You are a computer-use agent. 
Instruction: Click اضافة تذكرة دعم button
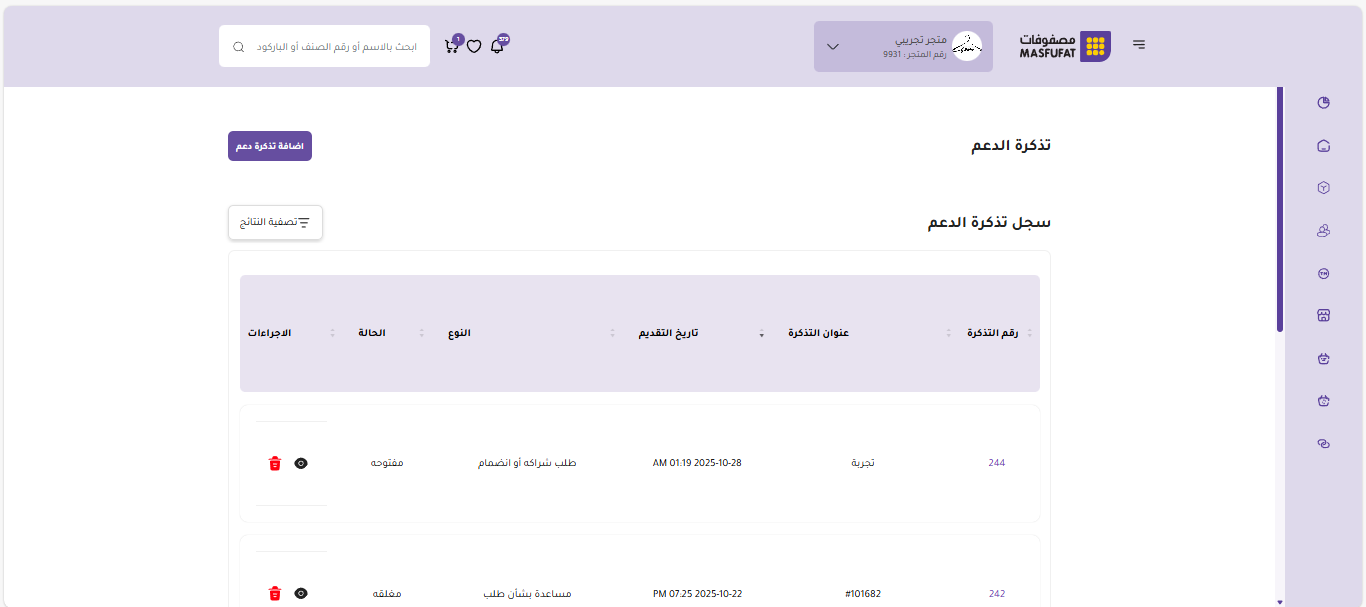(x=270, y=146)
